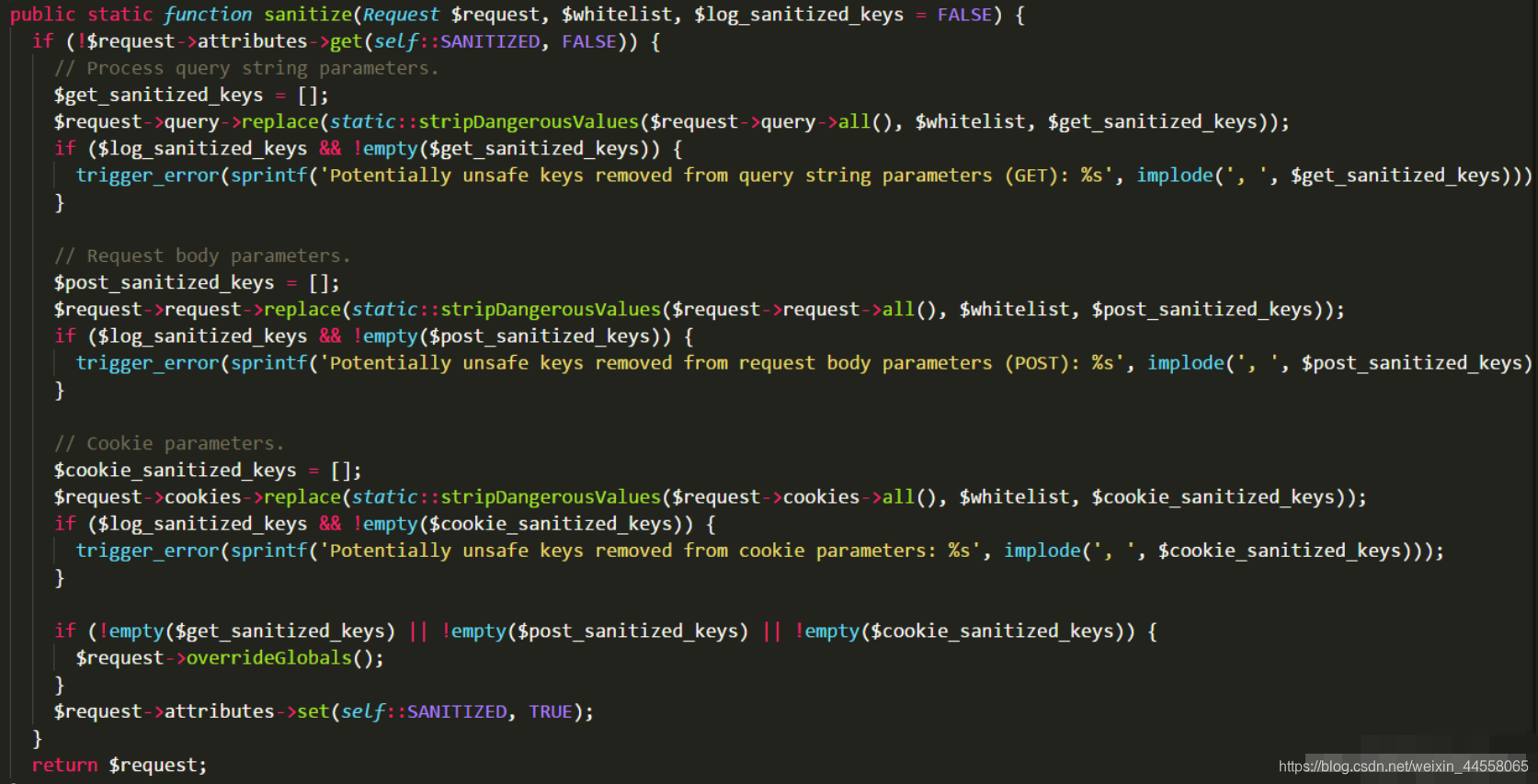Click 'cookie parameters: %s' in the error string
Image resolution: width=1538 pixels, height=784 pixels.
point(853,550)
